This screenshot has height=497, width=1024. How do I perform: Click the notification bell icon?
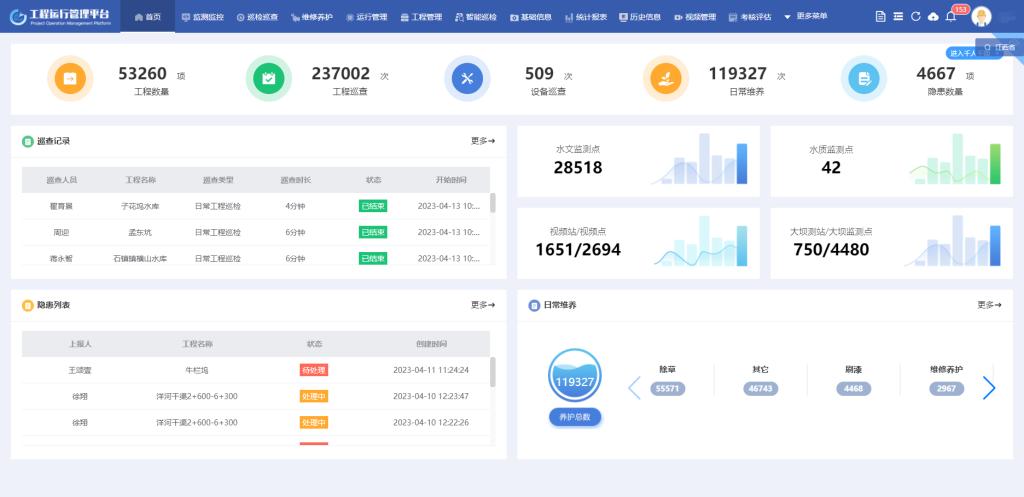(950, 17)
